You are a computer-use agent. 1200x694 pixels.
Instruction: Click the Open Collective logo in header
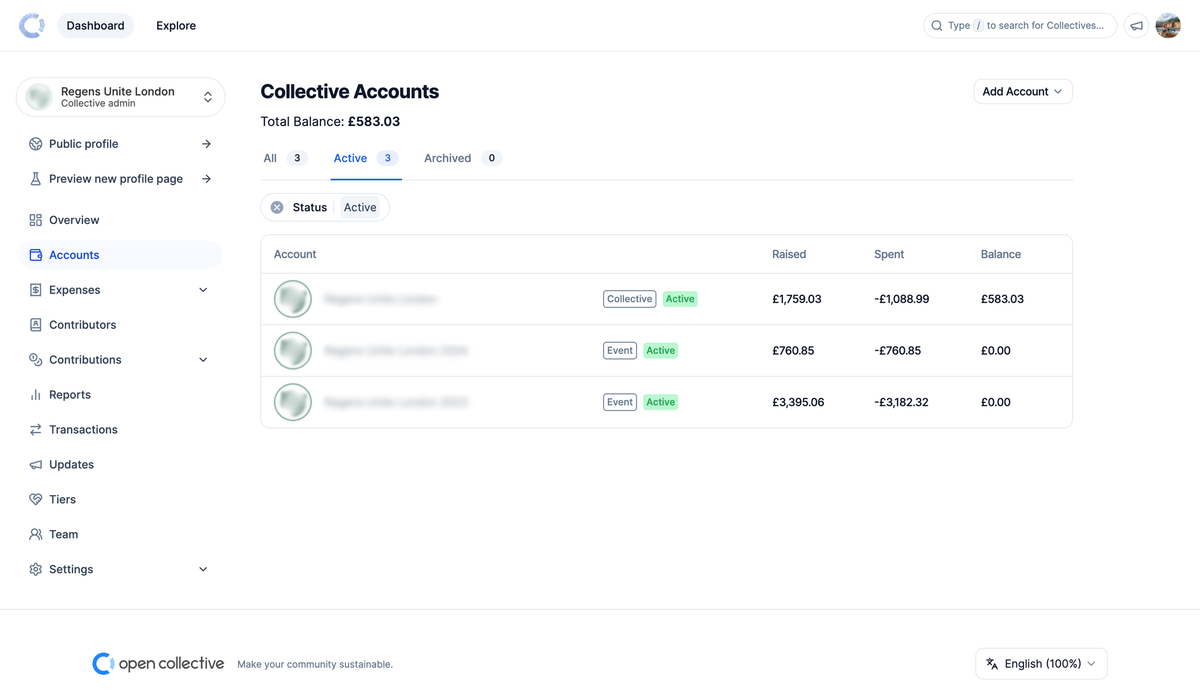click(x=32, y=26)
